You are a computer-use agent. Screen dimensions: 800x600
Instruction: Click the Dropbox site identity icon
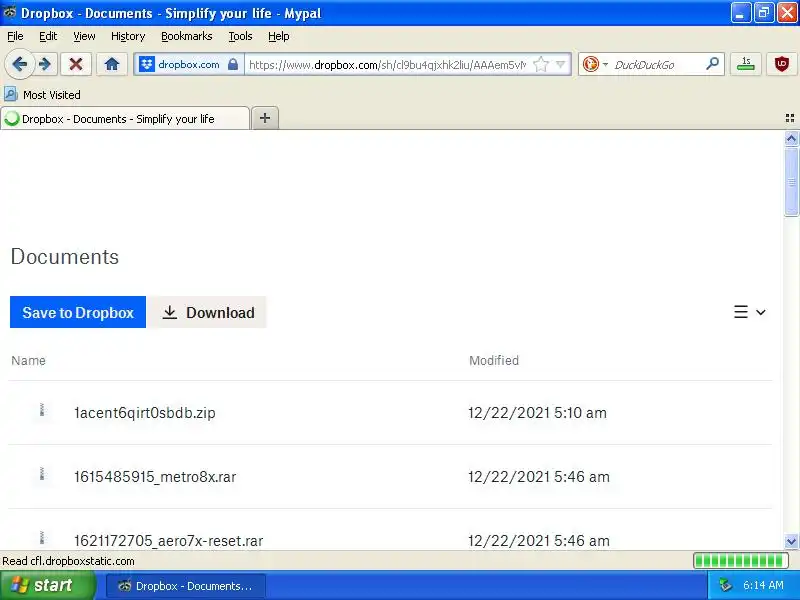[147, 64]
